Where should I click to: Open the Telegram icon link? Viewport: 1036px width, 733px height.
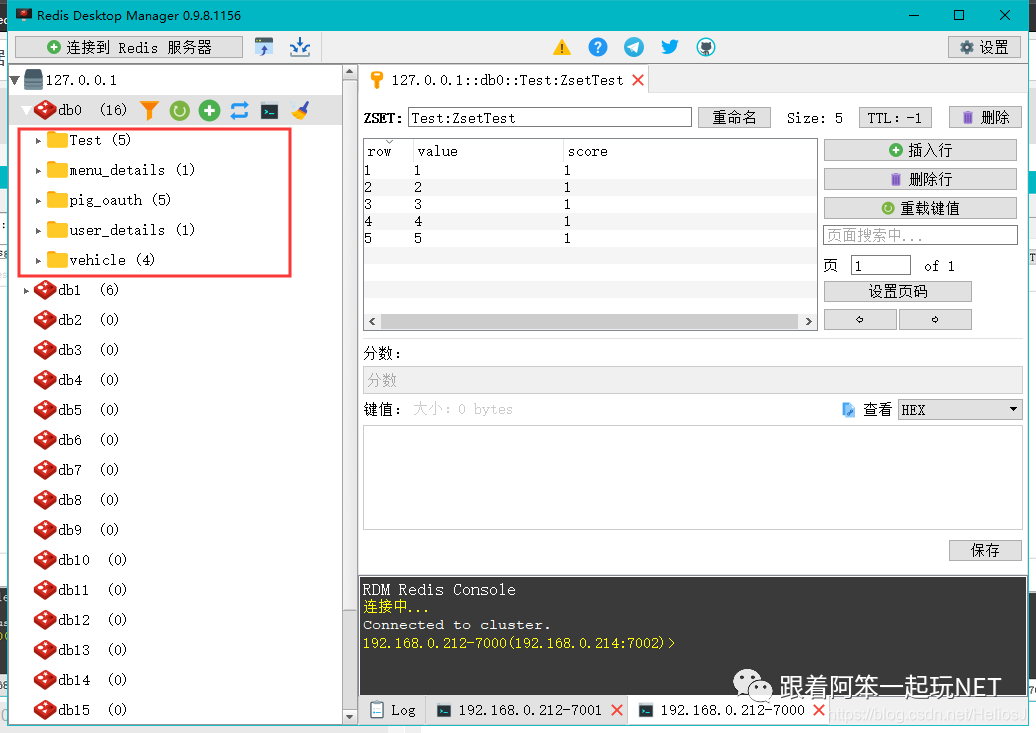coord(634,47)
